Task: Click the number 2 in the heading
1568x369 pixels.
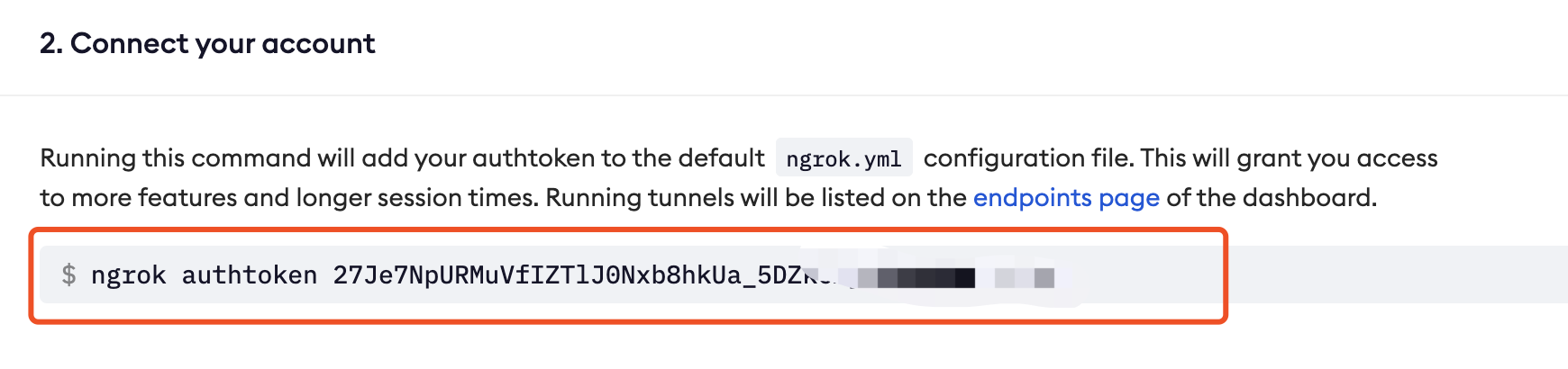Action: coord(49,43)
